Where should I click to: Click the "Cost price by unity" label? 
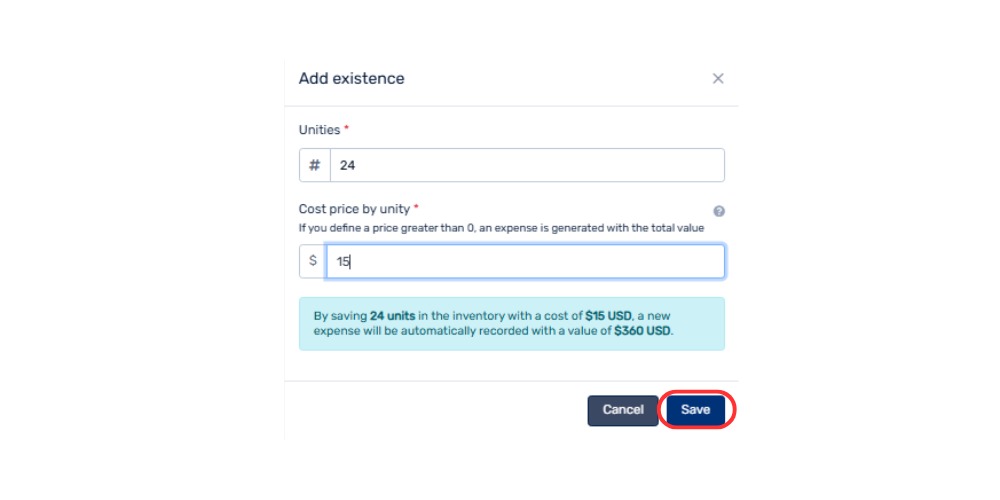pos(354,209)
